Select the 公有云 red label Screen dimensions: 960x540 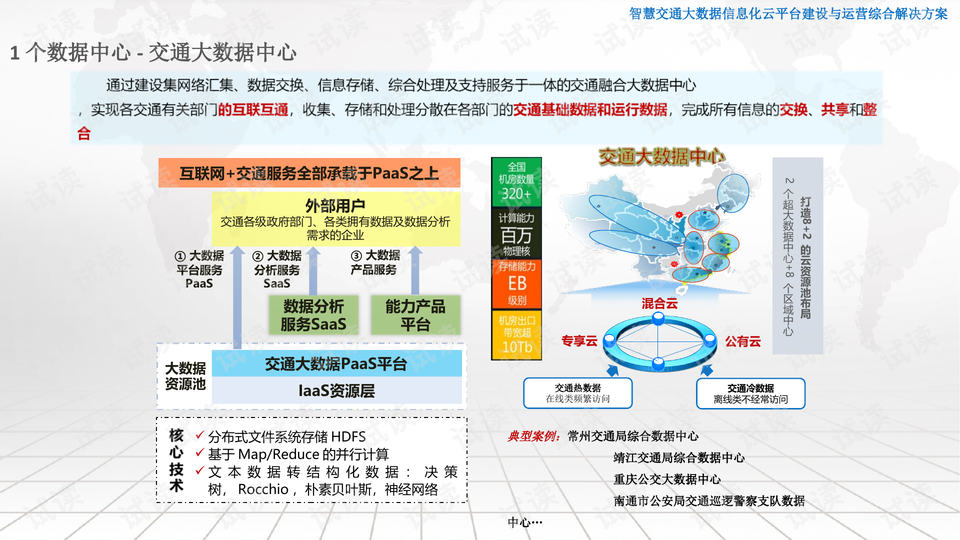[x=742, y=341]
